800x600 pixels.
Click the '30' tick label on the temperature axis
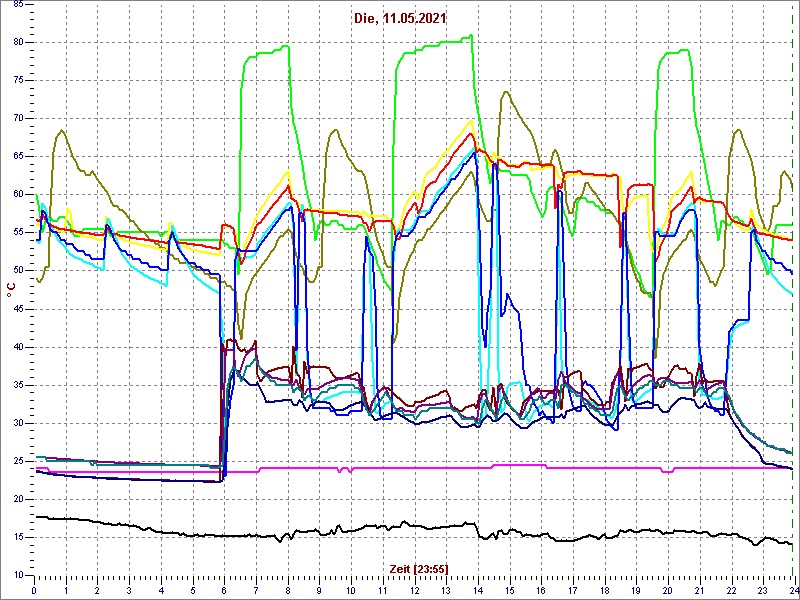coord(16,423)
